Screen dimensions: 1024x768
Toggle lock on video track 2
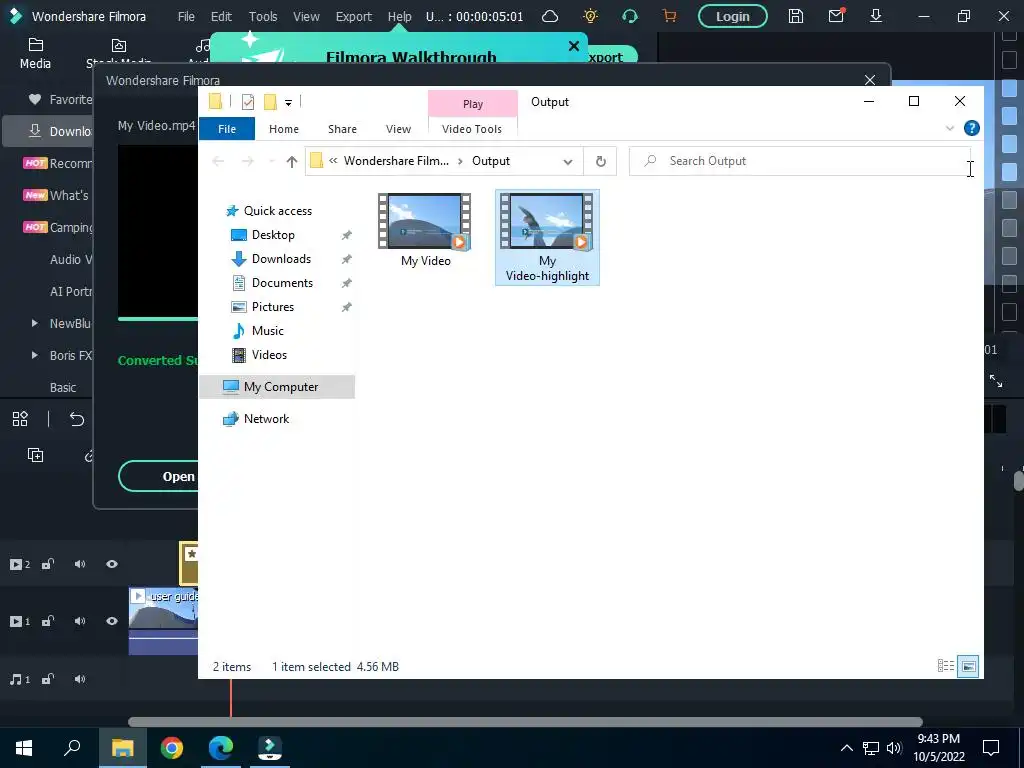tap(48, 564)
